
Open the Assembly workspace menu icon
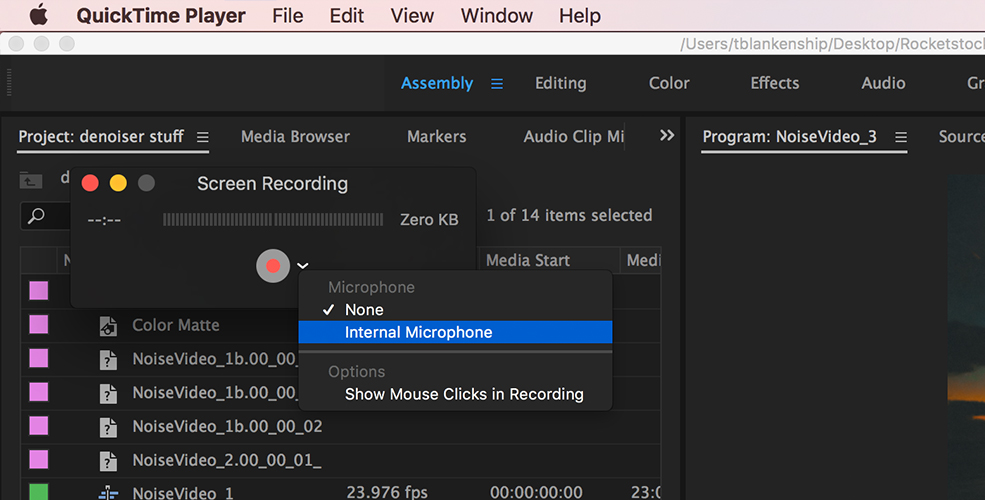497,84
